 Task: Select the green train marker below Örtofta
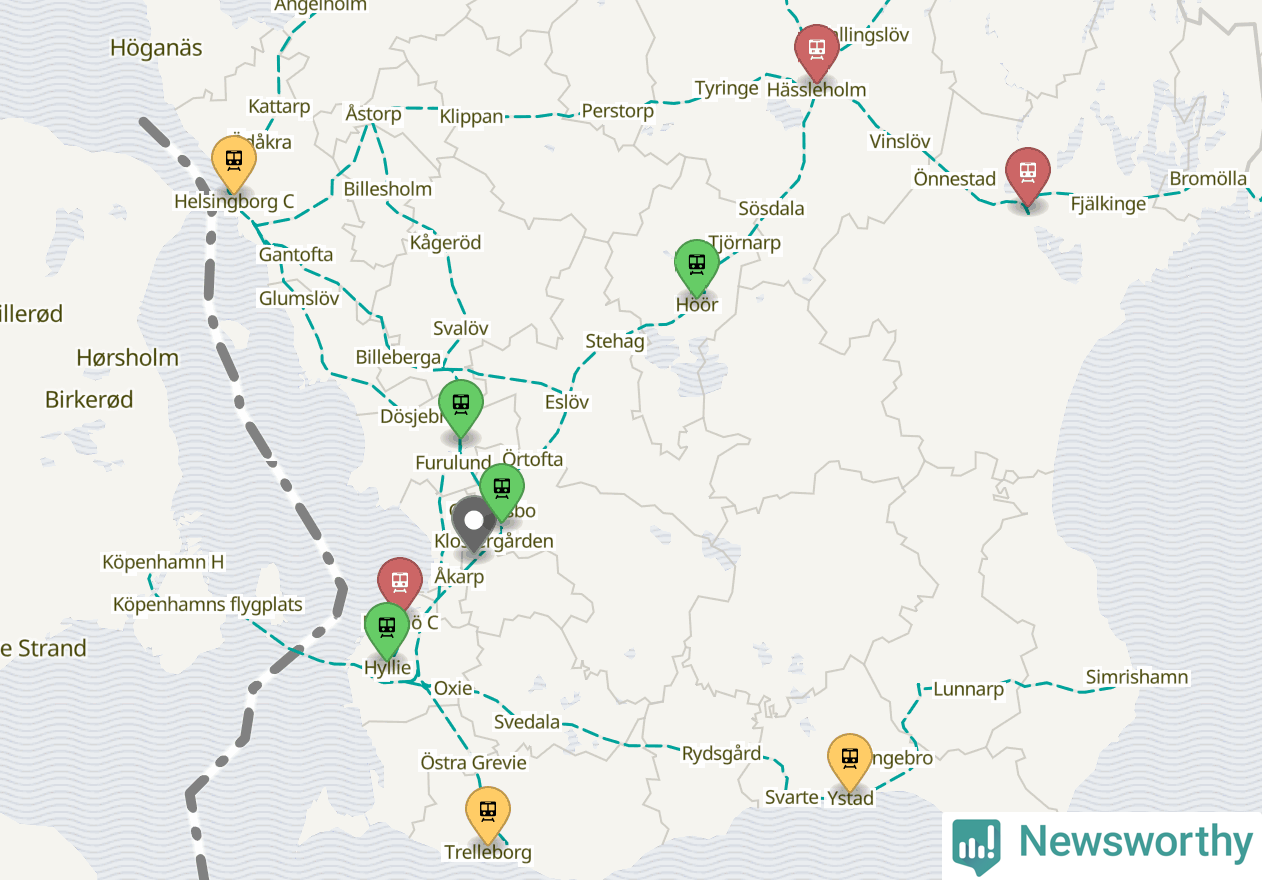pyautogui.click(x=502, y=492)
